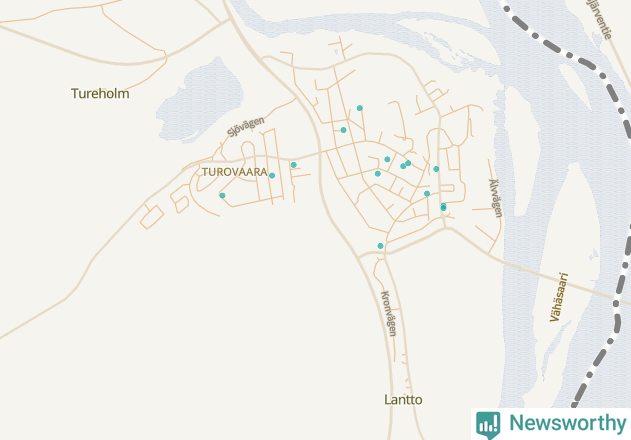Click the Tureholm place label
This screenshot has width=631, height=440.
pyautogui.click(x=100, y=94)
